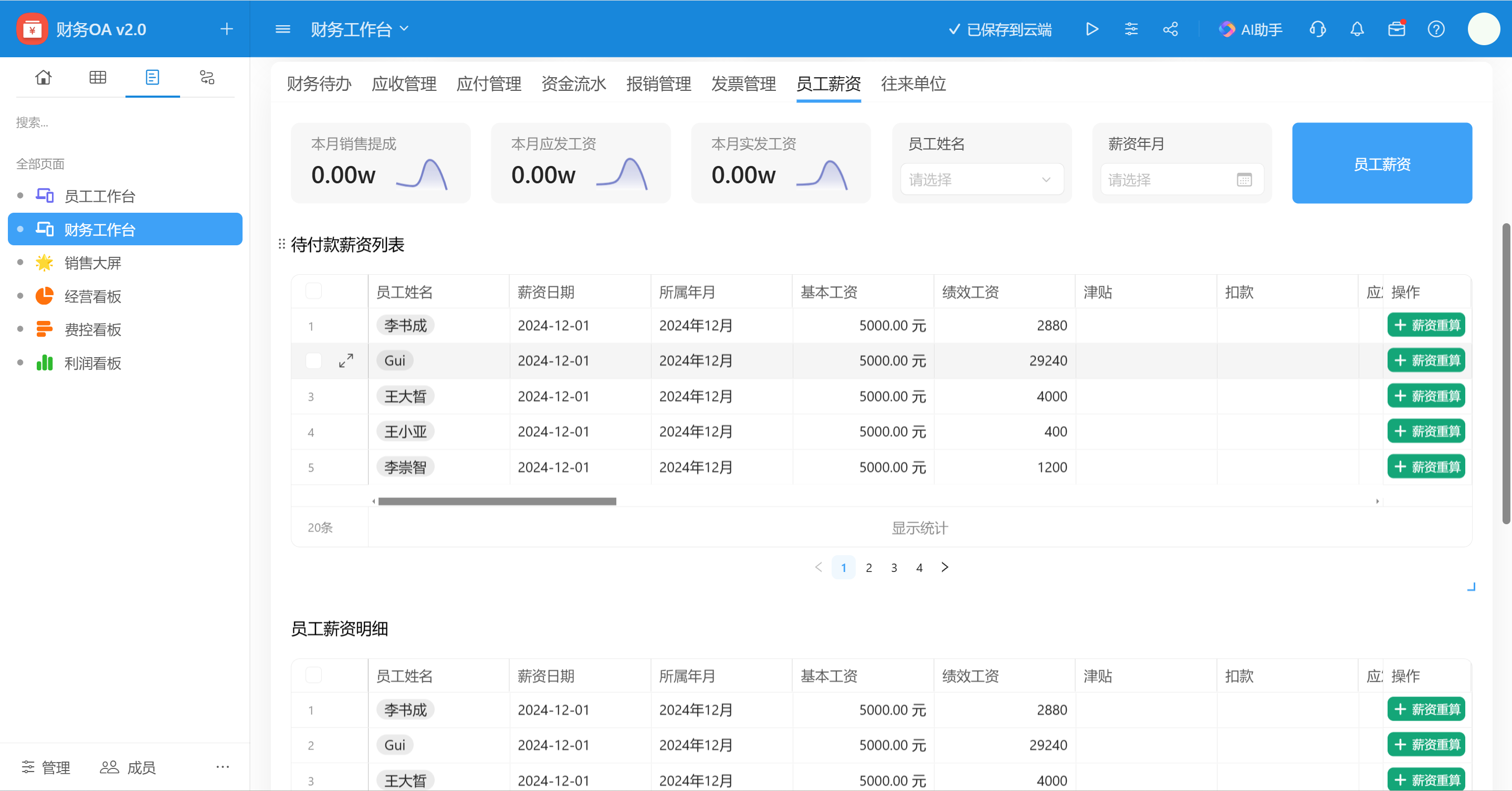Click 薪资重算 for 王小亚 row

(x=1426, y=431)
